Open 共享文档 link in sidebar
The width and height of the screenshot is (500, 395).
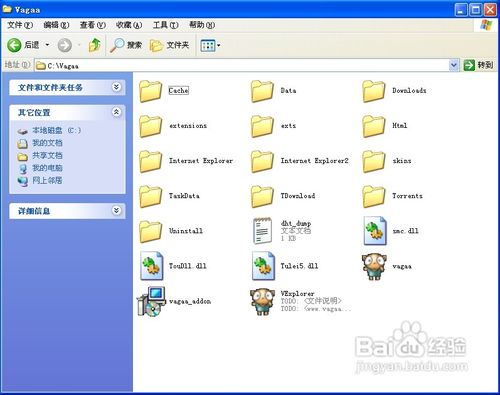(x=47, y=156)
